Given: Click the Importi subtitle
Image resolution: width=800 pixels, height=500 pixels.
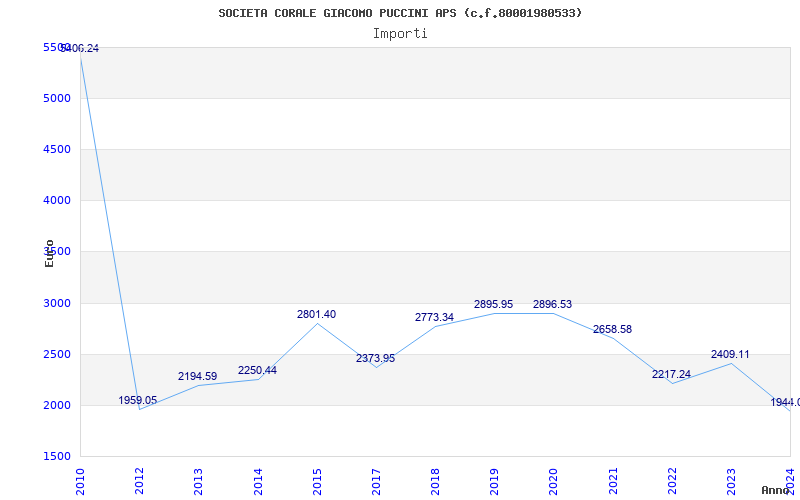Looking at the screenshot, I should (x=400, y=34).
